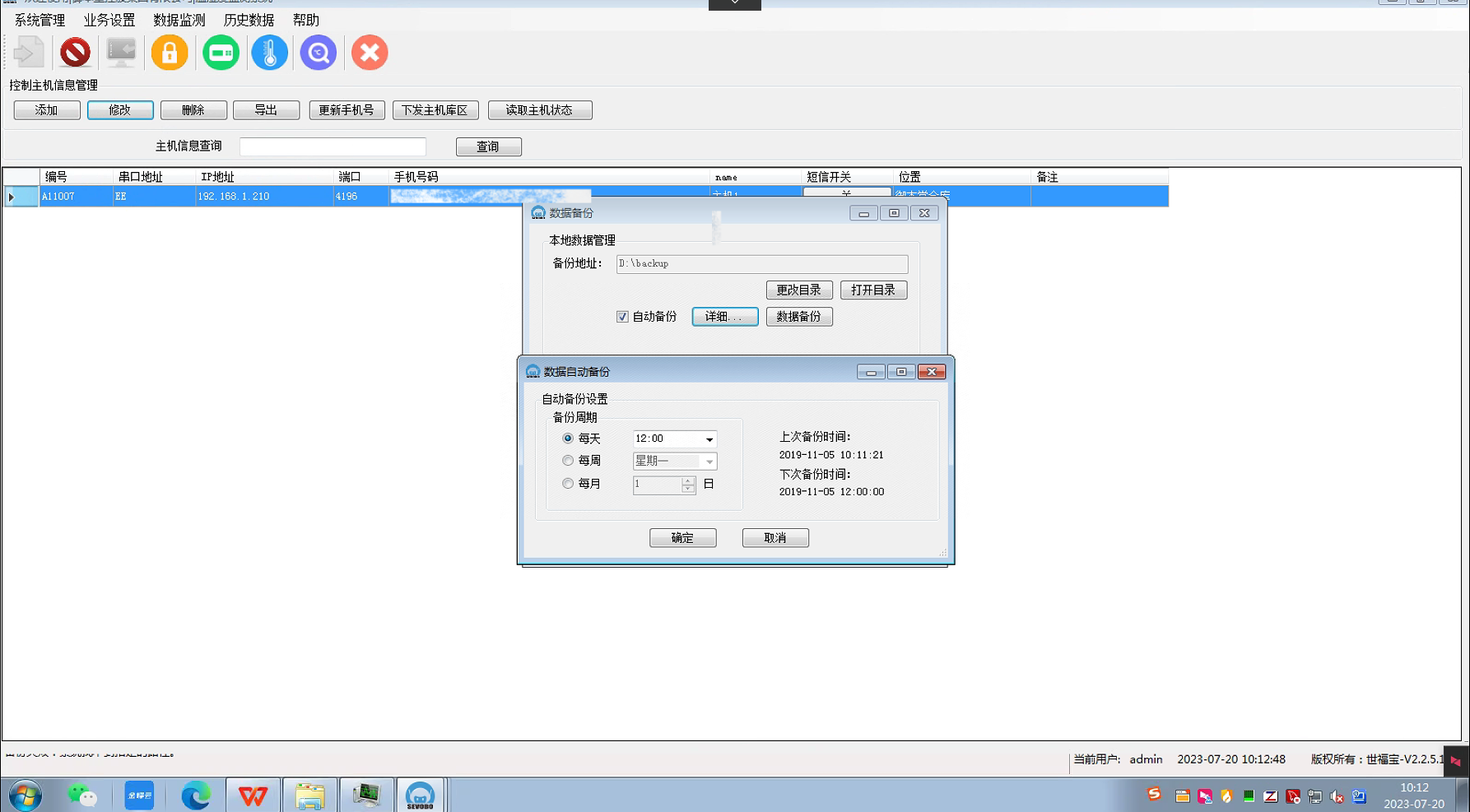Expand the 12:00 backup time dropdown
The image size is (1470, 812).
pyautogui.click(x=709, y=439)
